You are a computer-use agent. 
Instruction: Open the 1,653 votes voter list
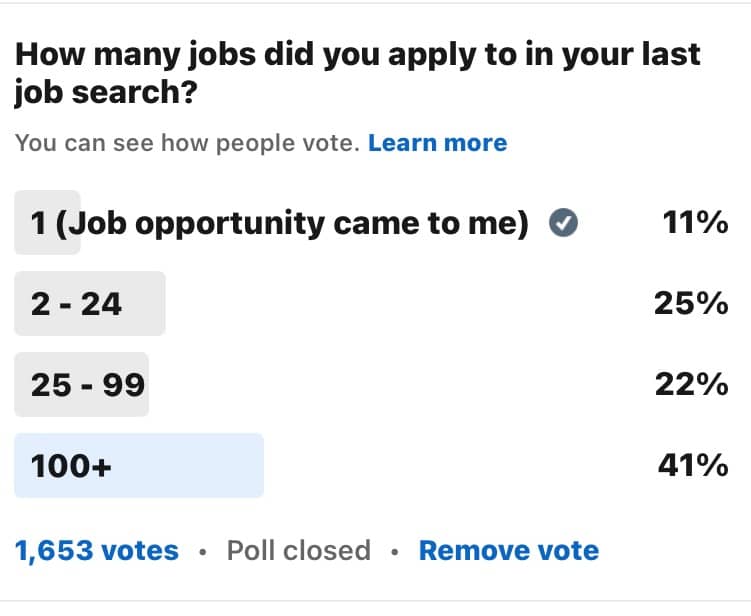coord(97,550)
